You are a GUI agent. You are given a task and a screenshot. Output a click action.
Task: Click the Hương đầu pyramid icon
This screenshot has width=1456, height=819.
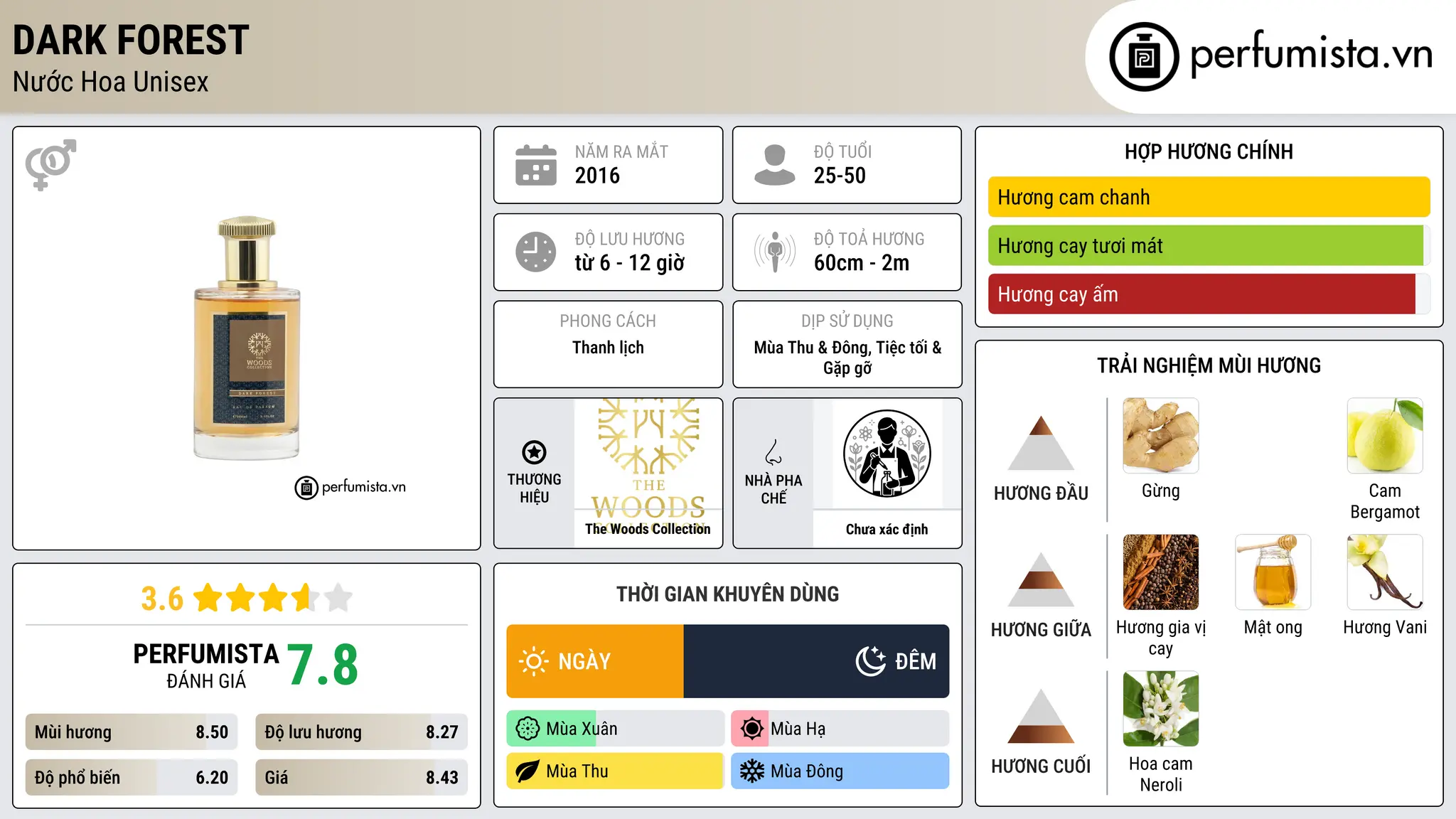pos(1041,443)
